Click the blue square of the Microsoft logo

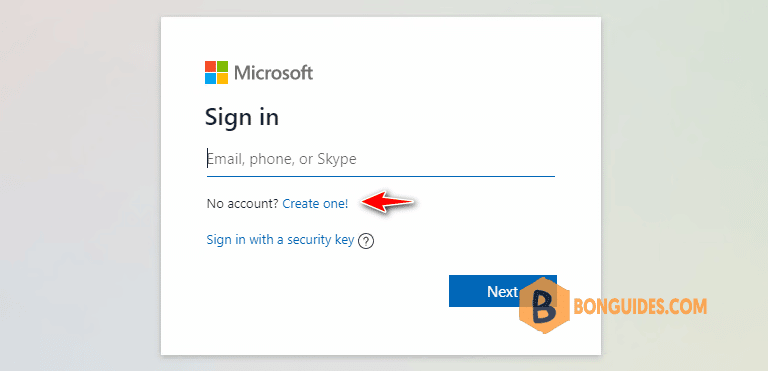(x=211, y=78)
